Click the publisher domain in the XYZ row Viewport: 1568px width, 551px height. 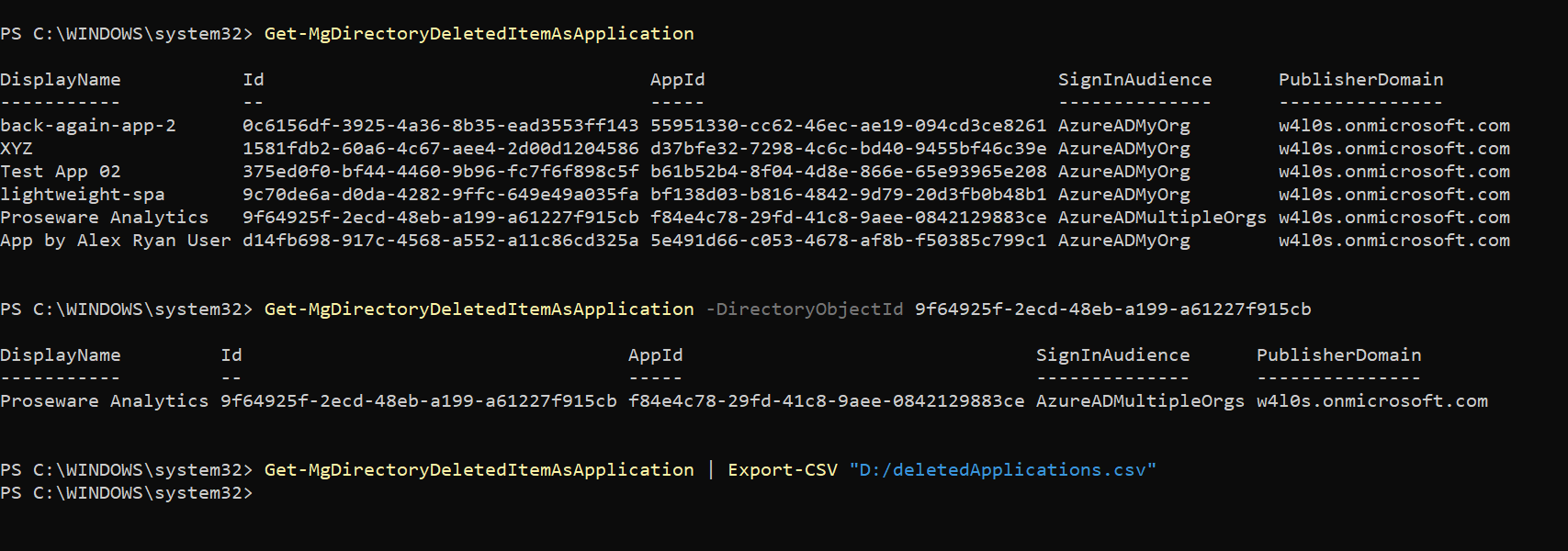coord(1393,149)
